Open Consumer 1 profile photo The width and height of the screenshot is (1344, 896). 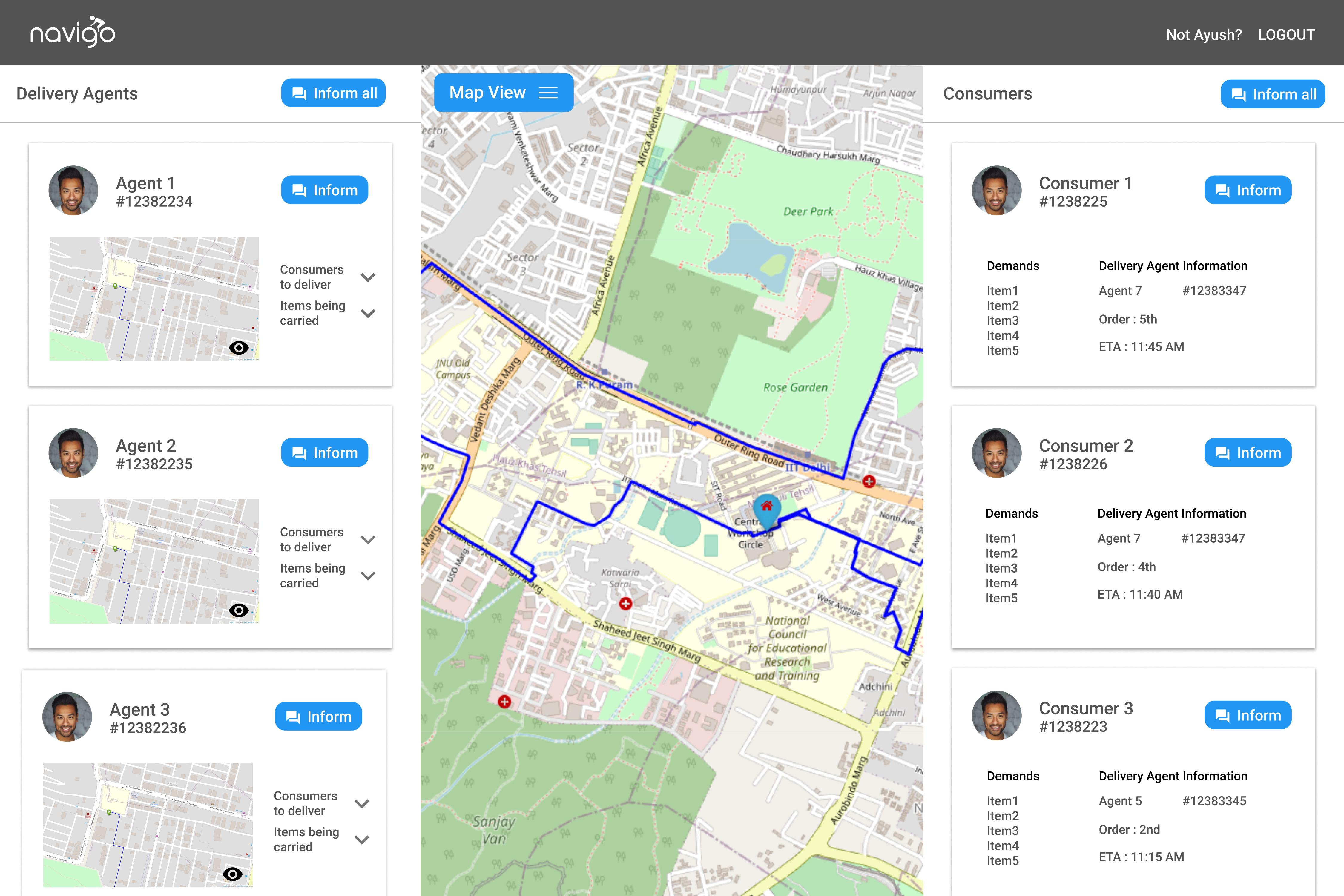(x=997, y=190)
